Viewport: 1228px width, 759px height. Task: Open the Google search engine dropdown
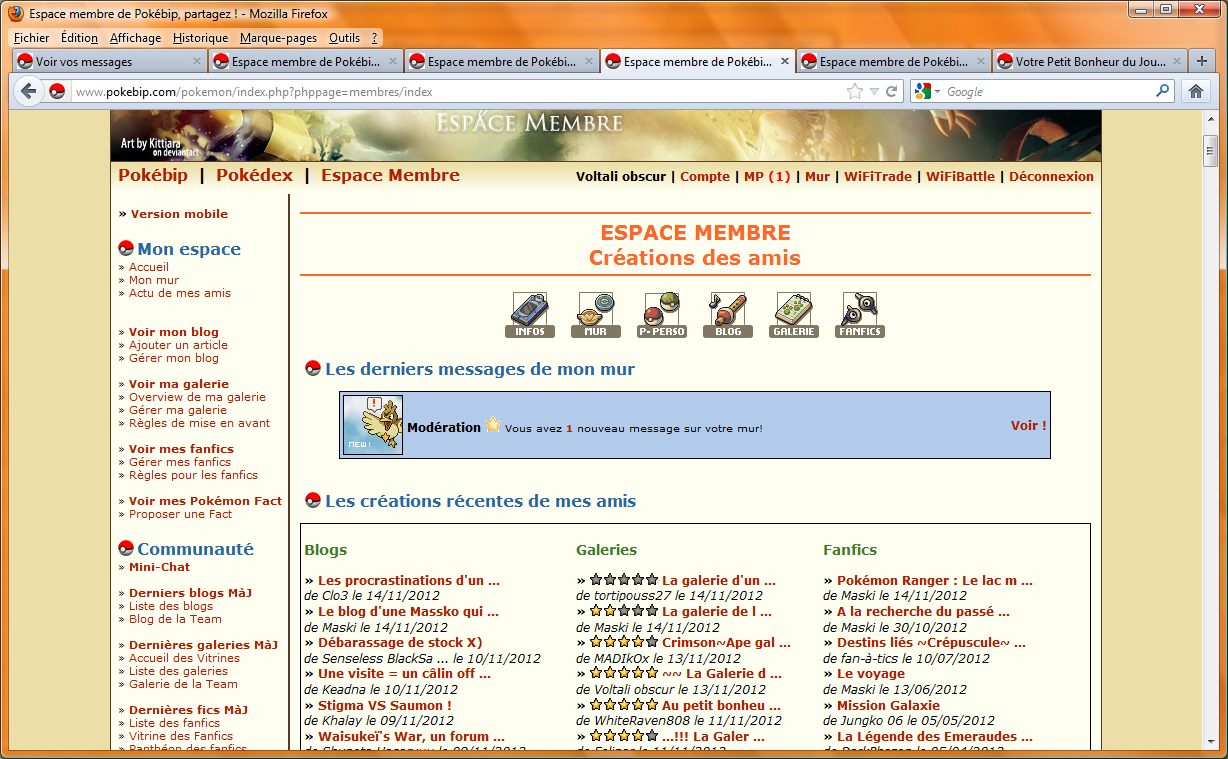click(927, 91)
